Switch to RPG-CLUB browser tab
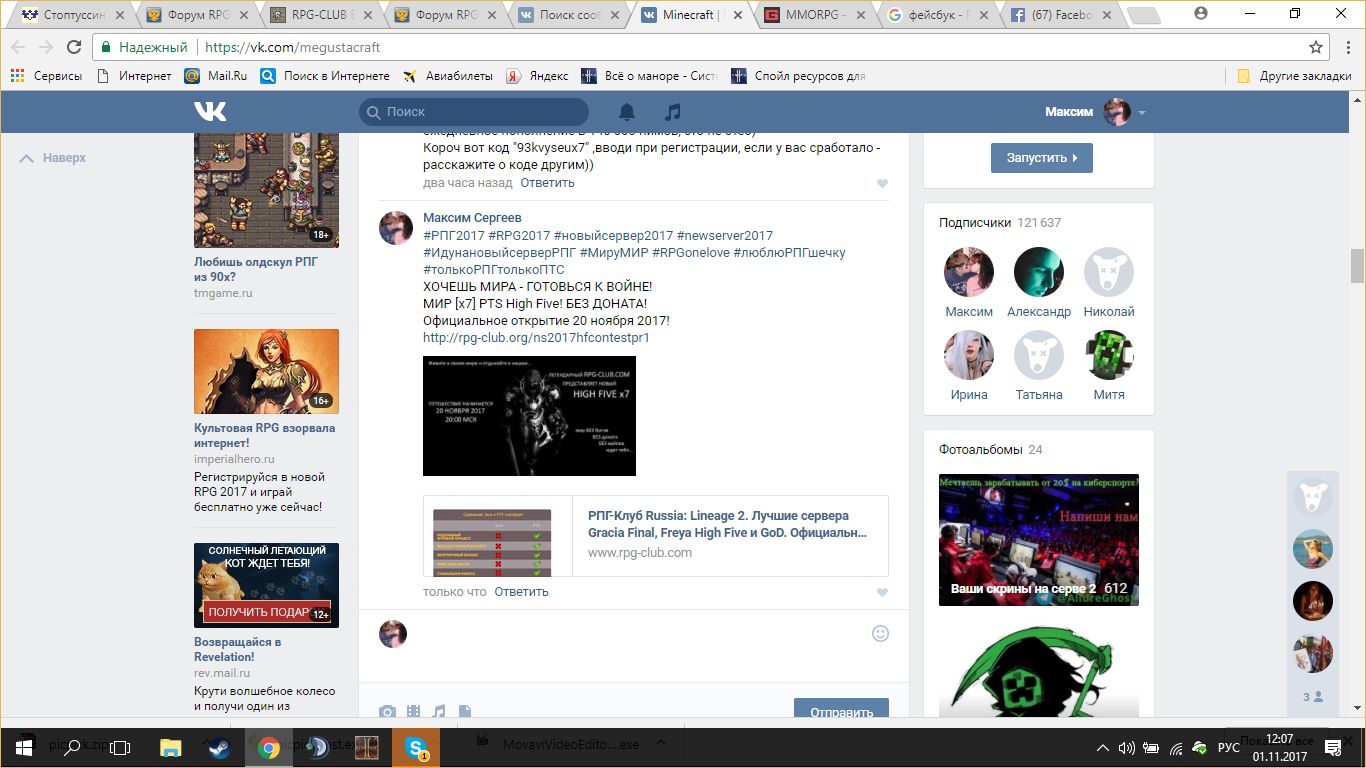The width and height of the screenshot is (1366, 768). (x=324, y=15)
